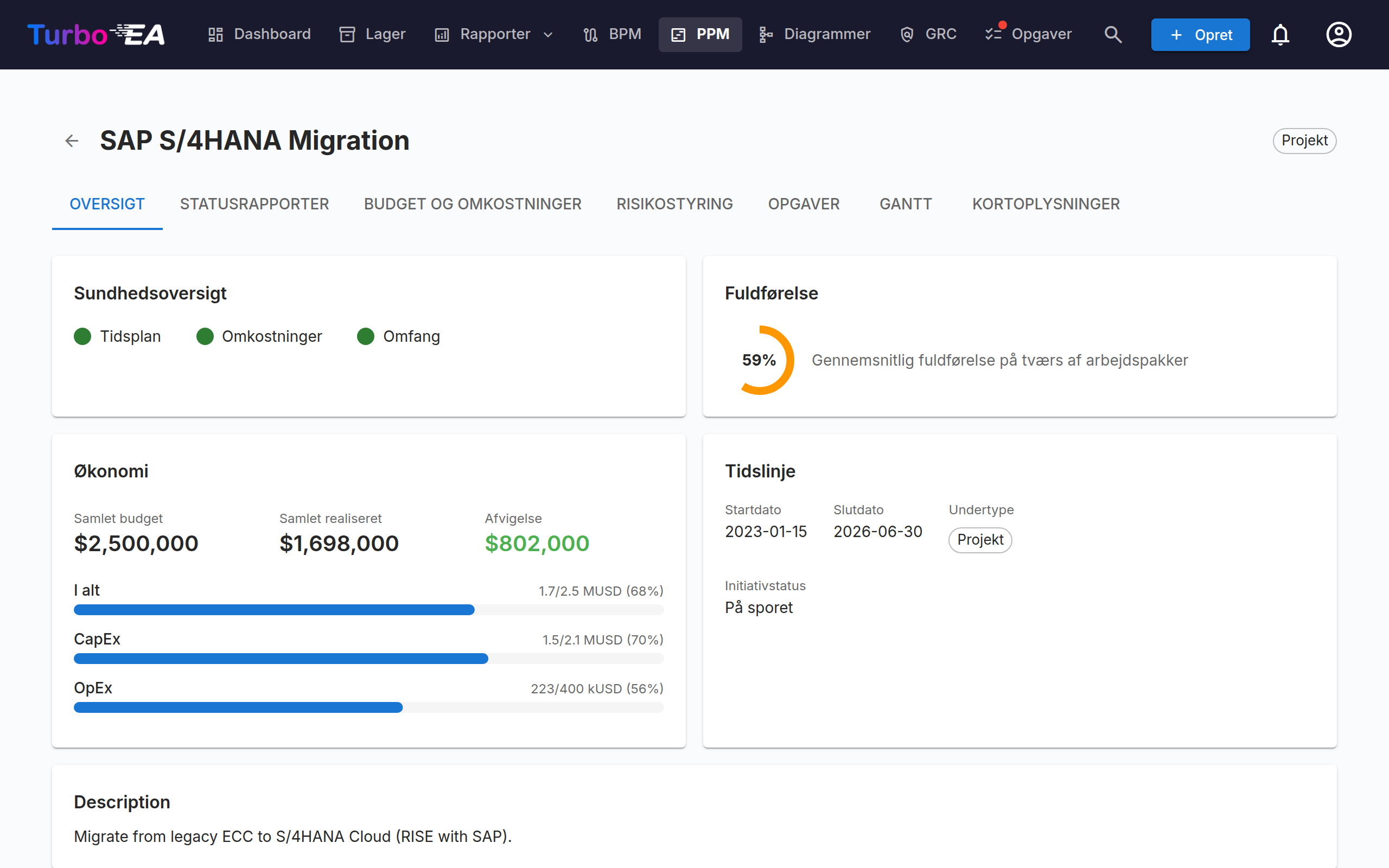
Task: Expand the Rapporter dropdown menu
Action: [x=494, y=34]
